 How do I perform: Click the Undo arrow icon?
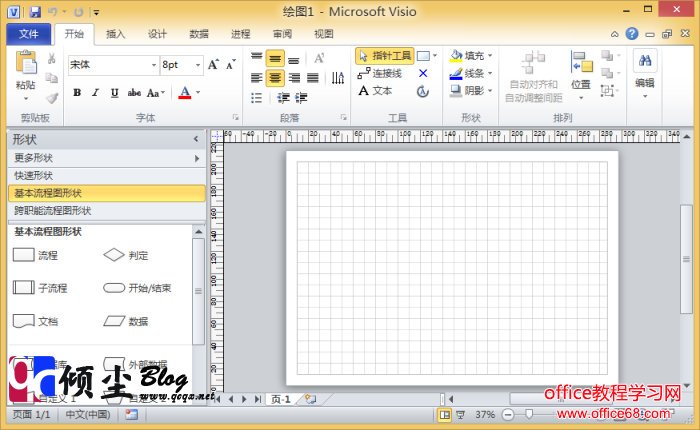point(53,12)
